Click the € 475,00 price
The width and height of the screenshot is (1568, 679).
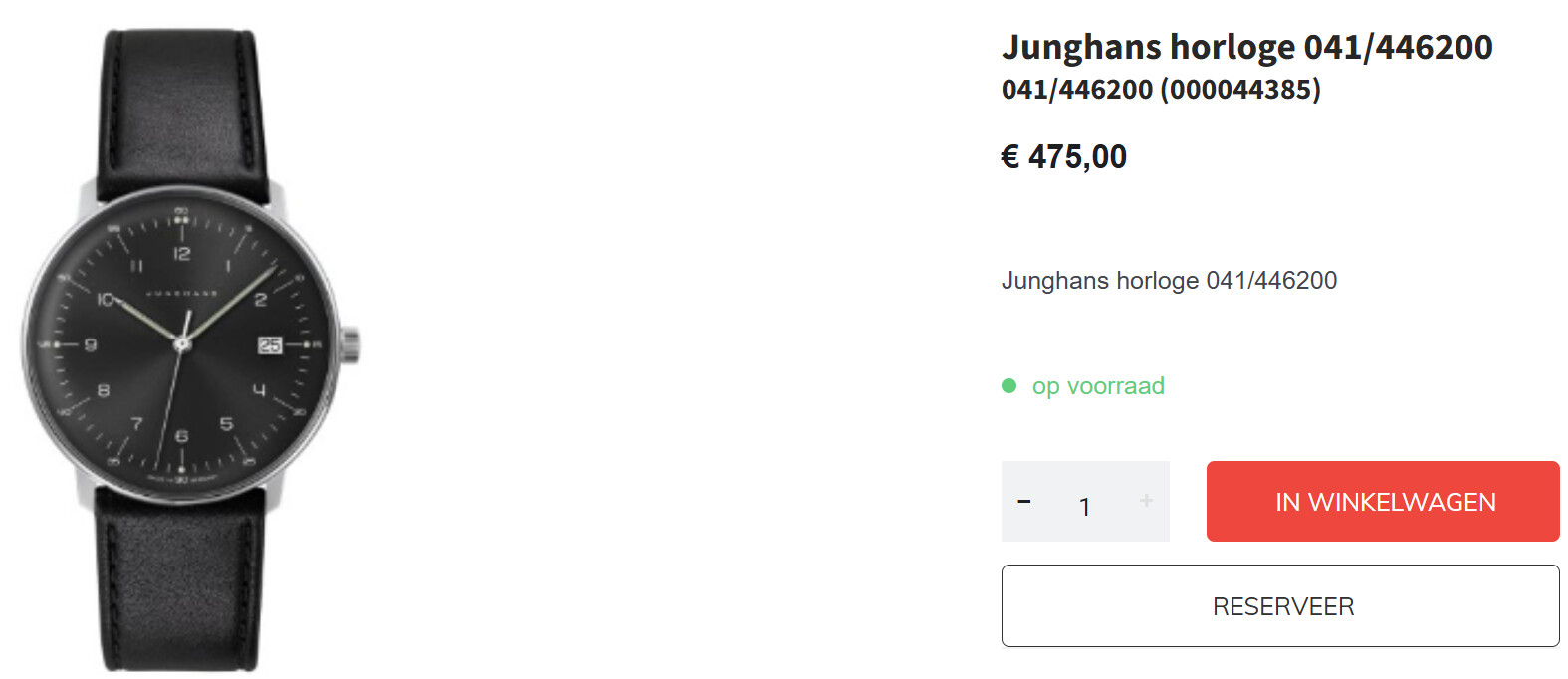[x=1063, y=157]
